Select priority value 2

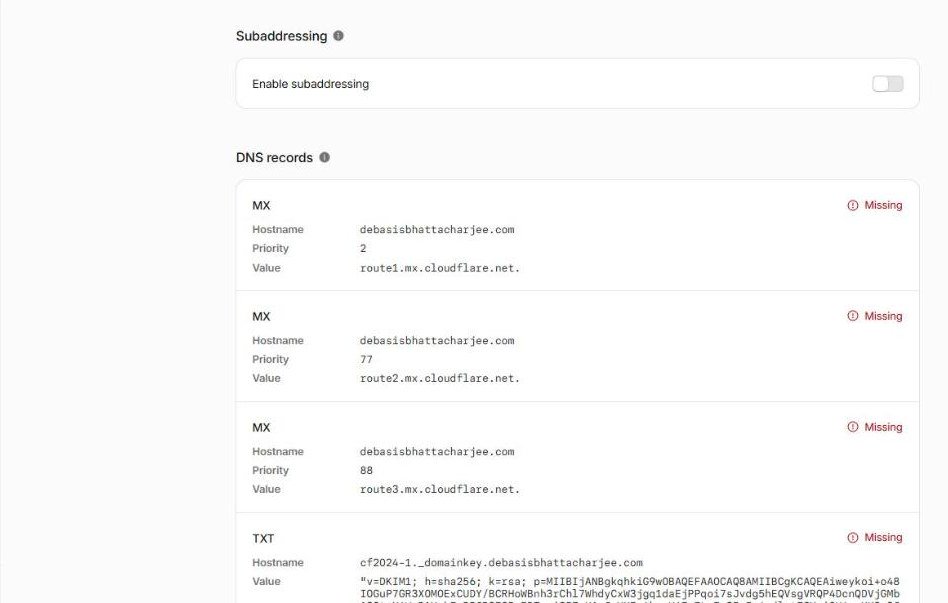[363, 249]
